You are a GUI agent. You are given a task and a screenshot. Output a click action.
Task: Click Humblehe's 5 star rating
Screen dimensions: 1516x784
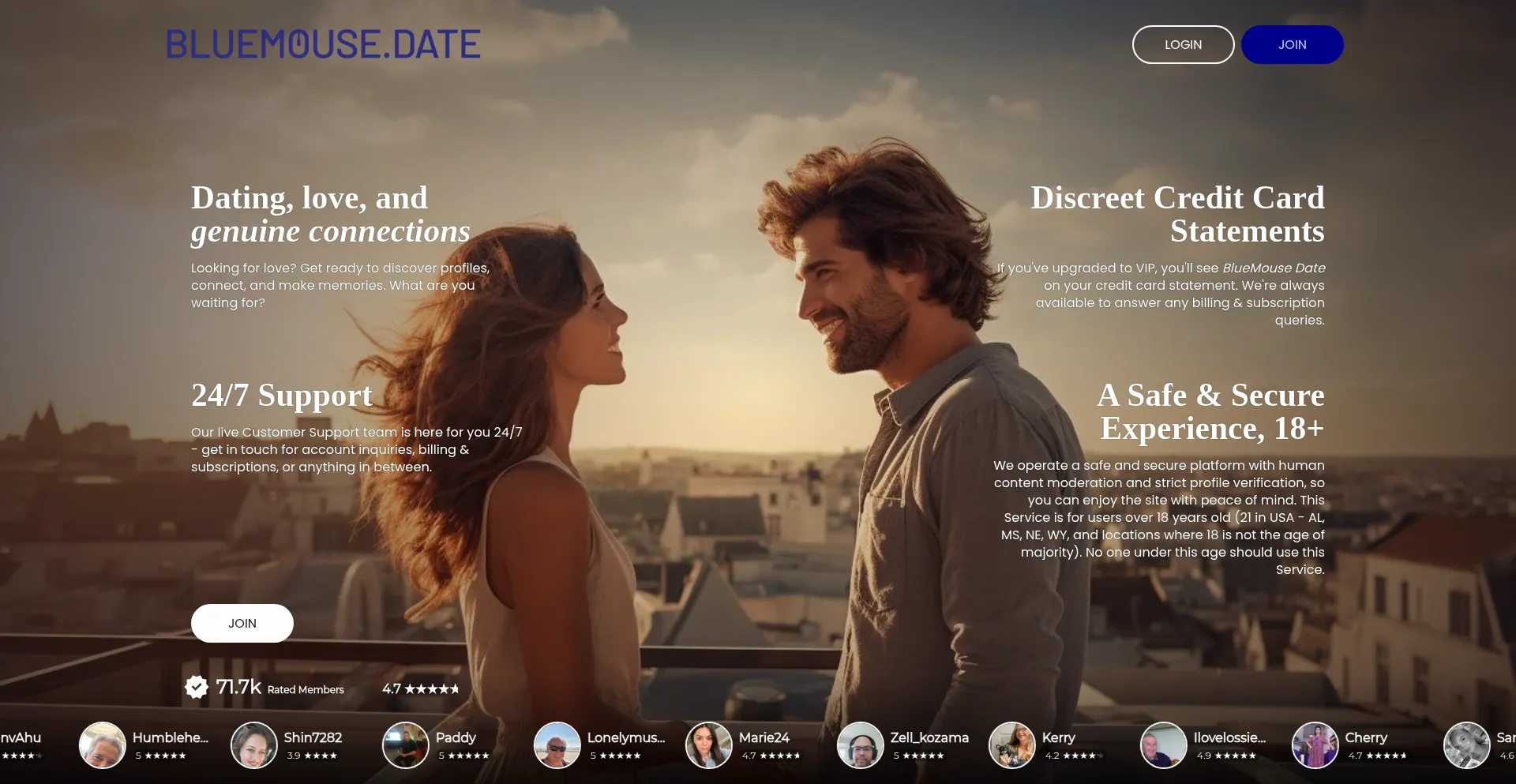pyautogui.click(x=160, y=756)
